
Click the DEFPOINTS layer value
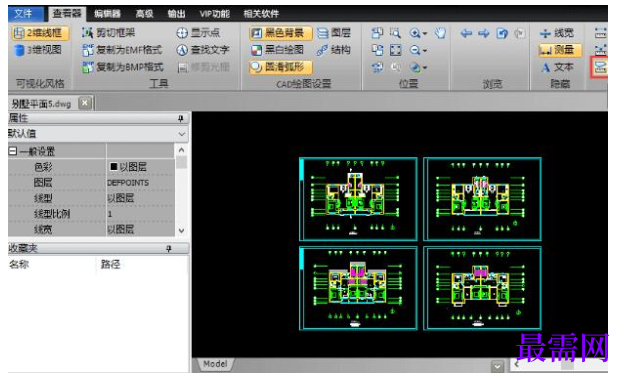[128, 183]
